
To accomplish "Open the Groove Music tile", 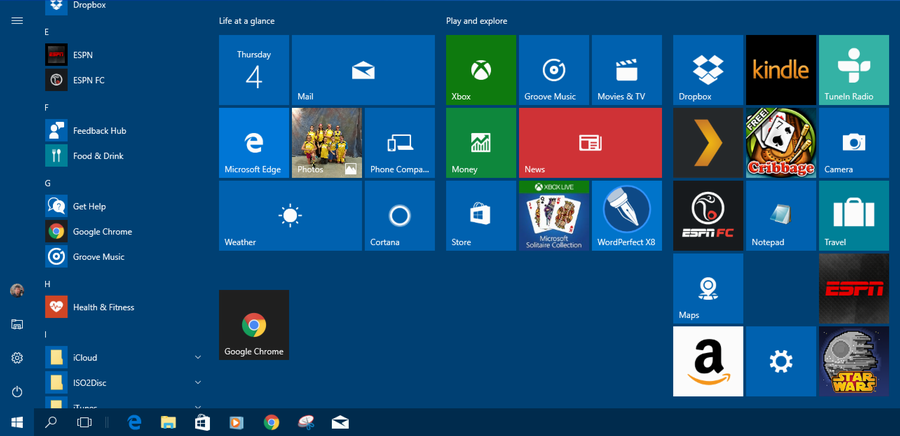I will [x=554, y=70].
